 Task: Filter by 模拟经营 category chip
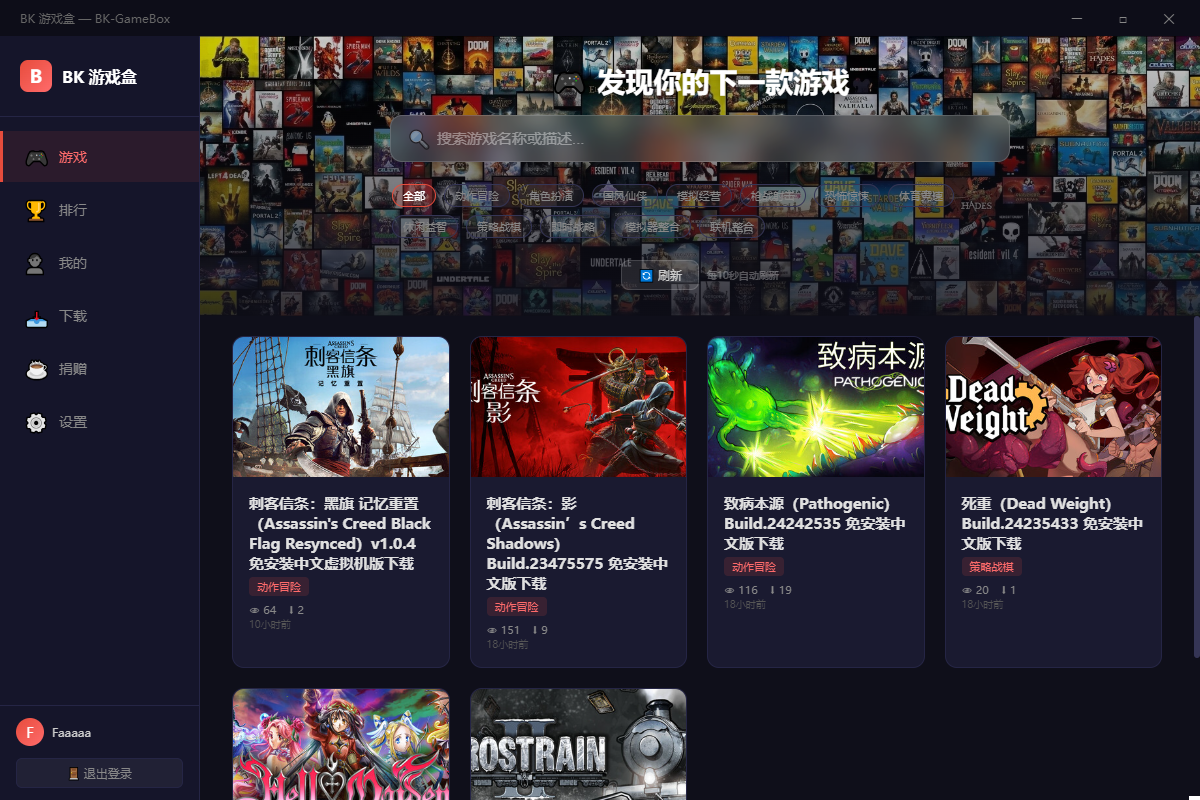(699, 196)
